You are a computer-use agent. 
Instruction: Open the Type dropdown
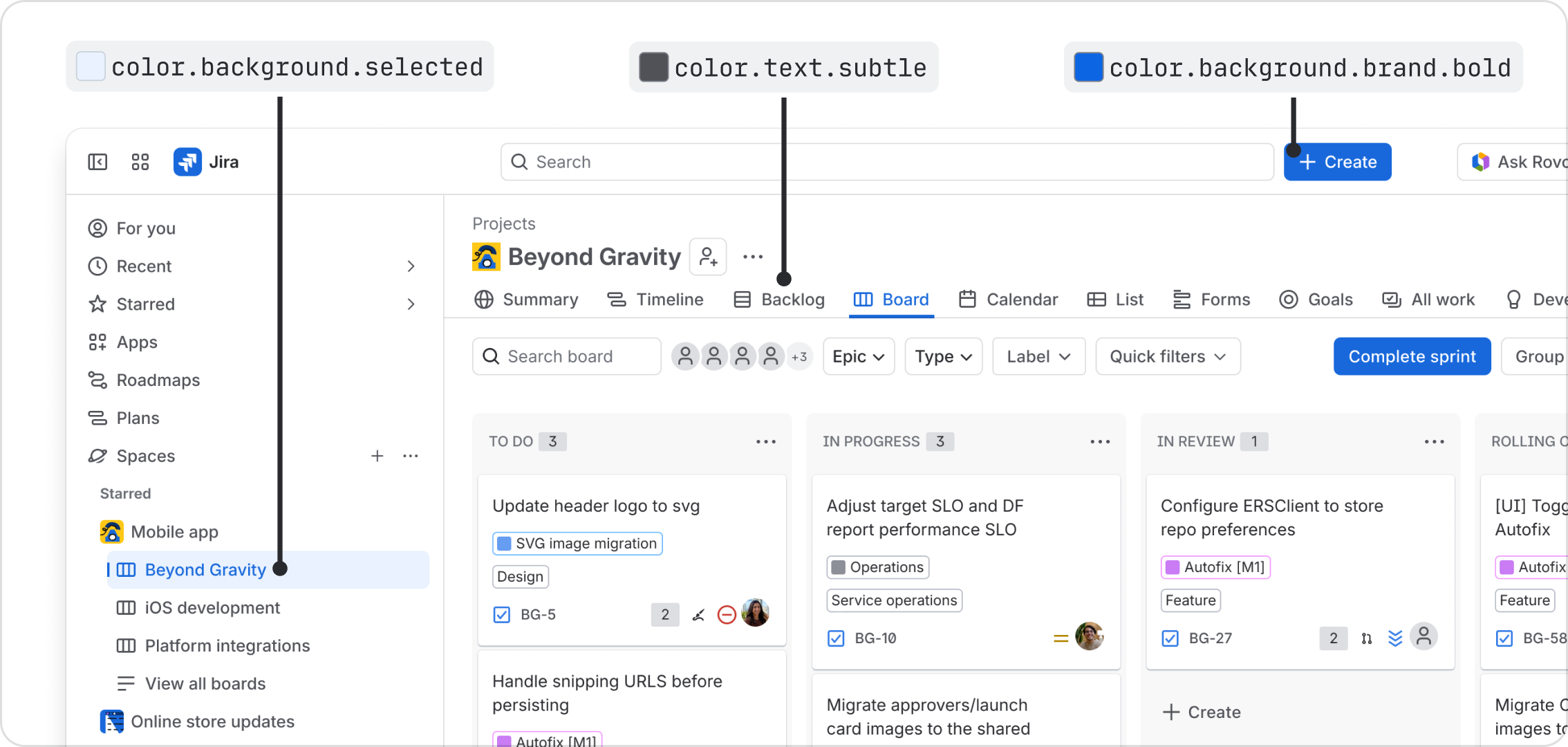tap(944, 356)
